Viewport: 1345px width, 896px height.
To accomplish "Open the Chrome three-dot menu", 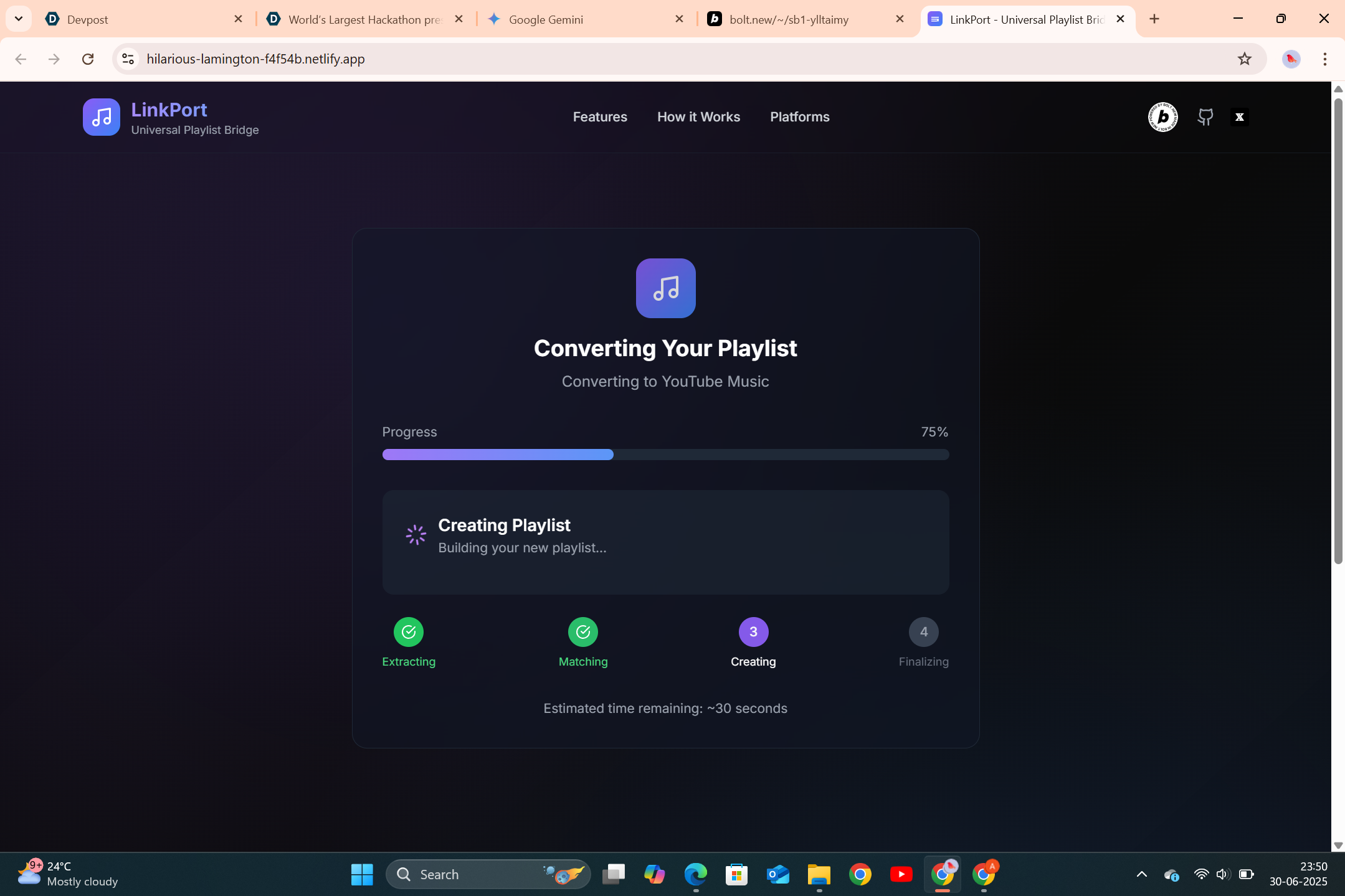I will tap(1324, 59).
